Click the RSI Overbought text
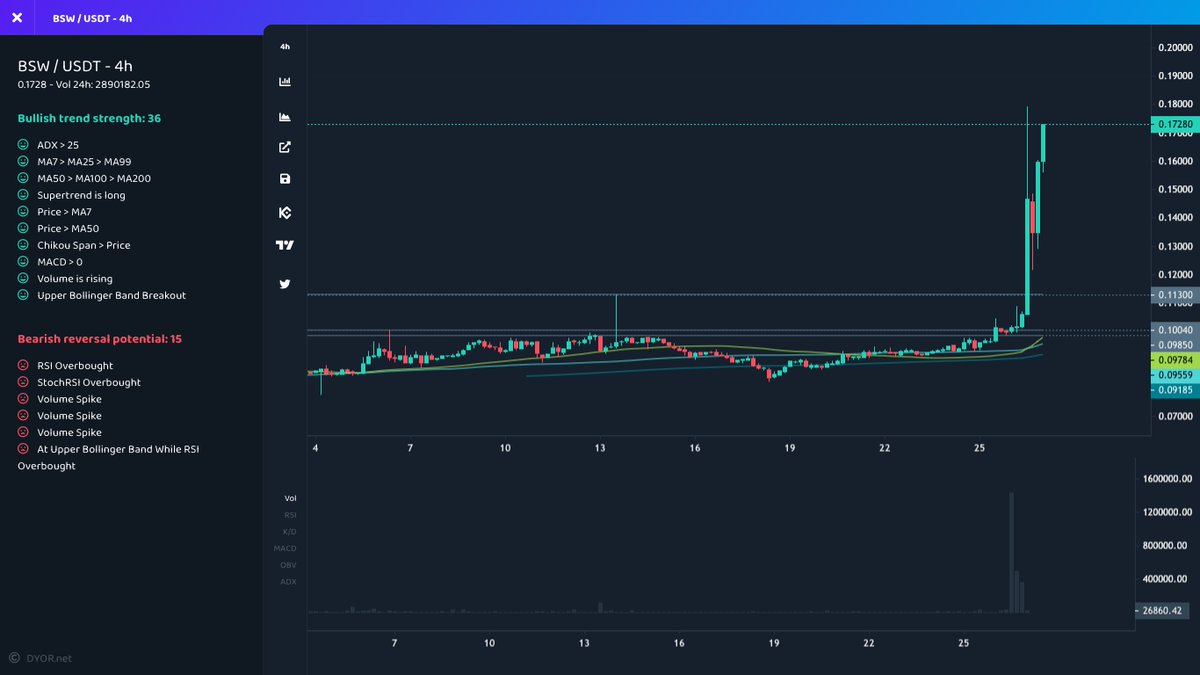 (x=75, y=365)
